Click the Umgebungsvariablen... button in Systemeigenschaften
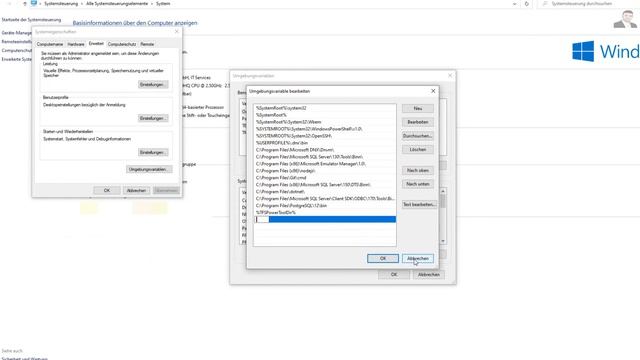The image size is (640, 360). pyautogui.click(x=149, y=169)
